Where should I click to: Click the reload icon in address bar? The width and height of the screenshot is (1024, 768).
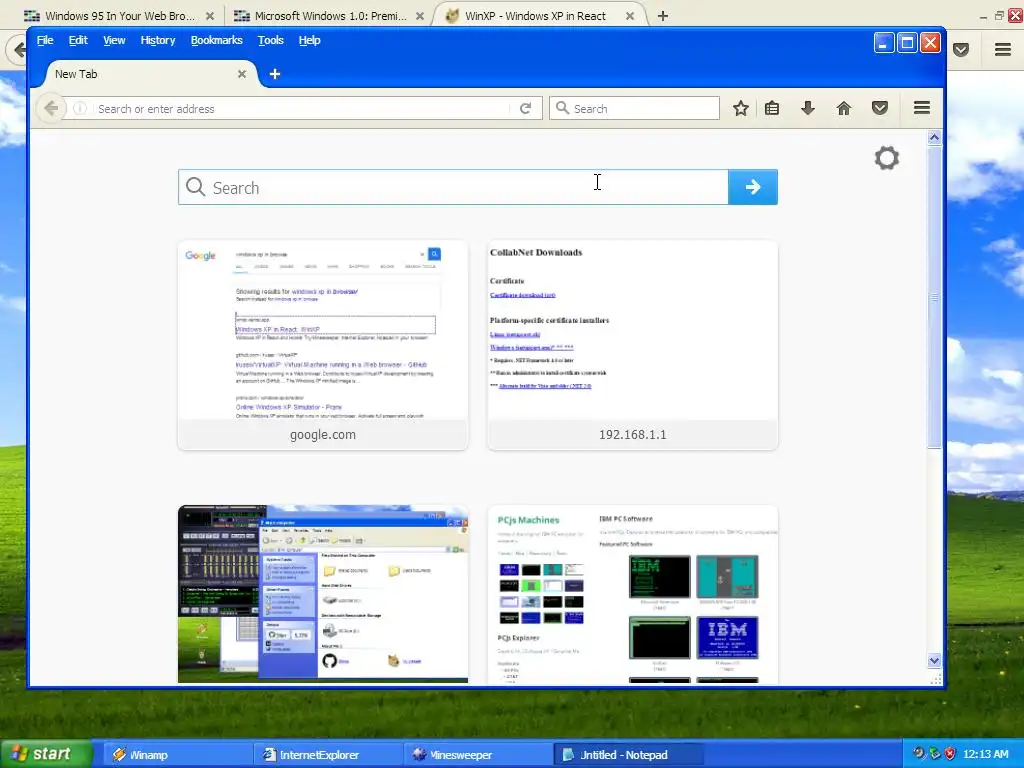[x=525, y=108]
